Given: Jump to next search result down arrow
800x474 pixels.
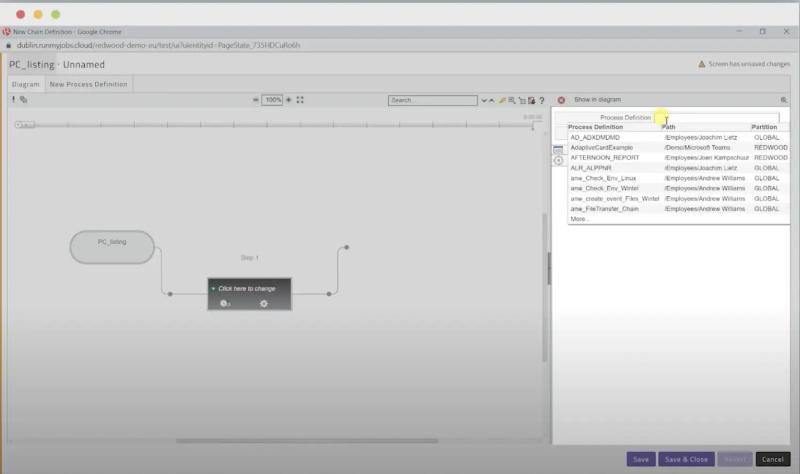Looking at the screenshot, I should (x=484, y=100).
